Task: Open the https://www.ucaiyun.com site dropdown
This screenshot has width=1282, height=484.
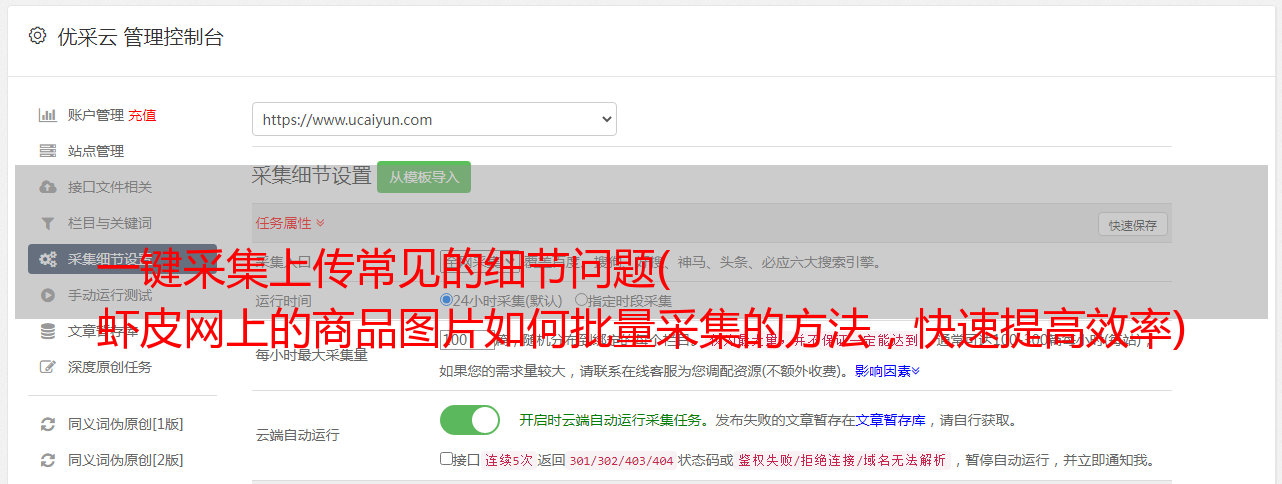Action: pos(434,119)
